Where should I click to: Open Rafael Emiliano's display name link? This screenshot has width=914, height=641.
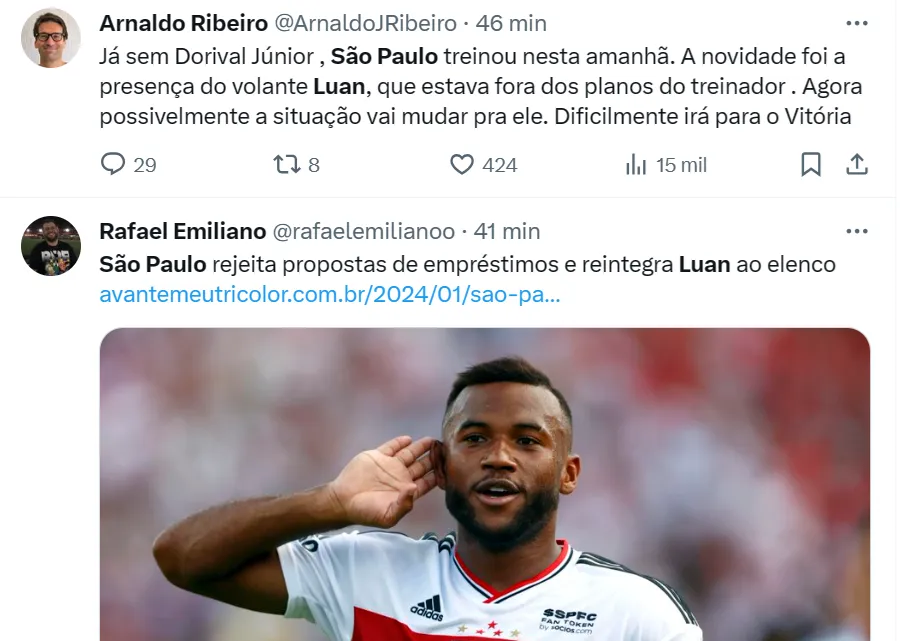(x=182, y=231)
